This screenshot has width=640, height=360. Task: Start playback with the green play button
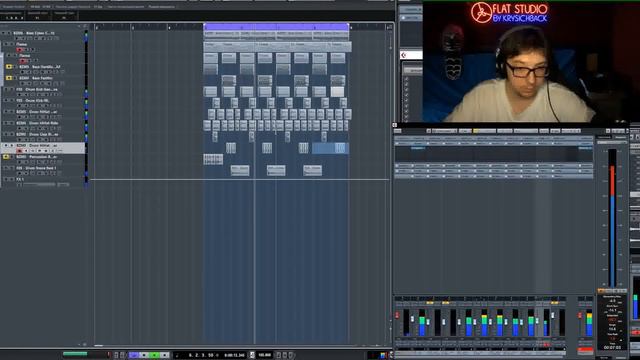(x=154, y=355)
